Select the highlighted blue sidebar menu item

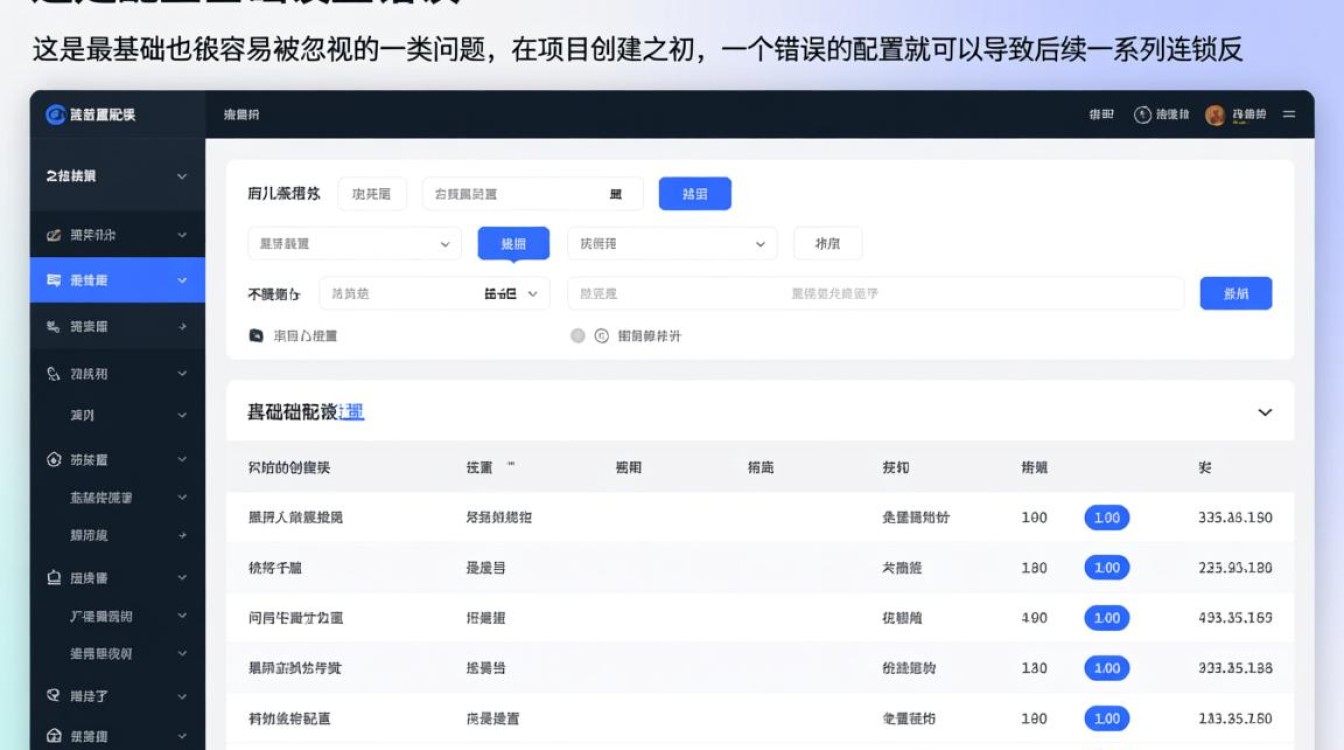tap(117, 281)
